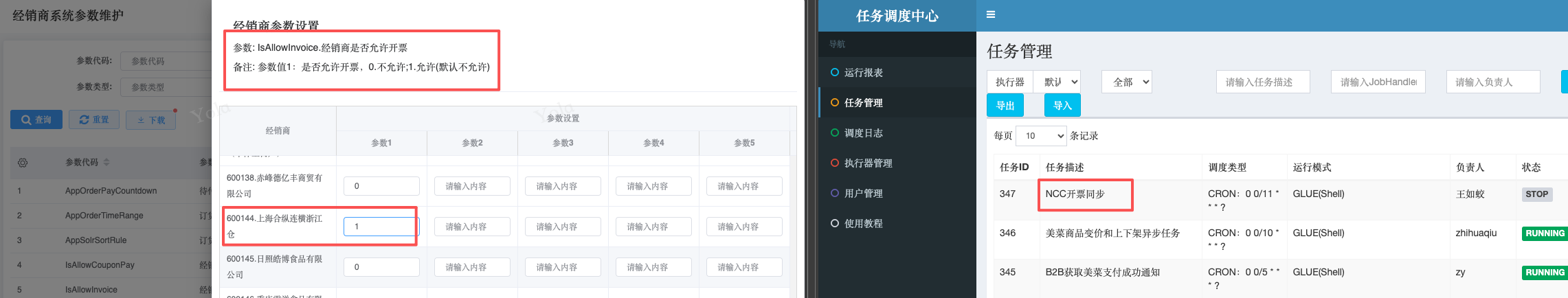The width and height of the screenshot is (1568, 298).
Task: Click the 请输入JobHandler input field
Action: click(x=1378, y=82)
